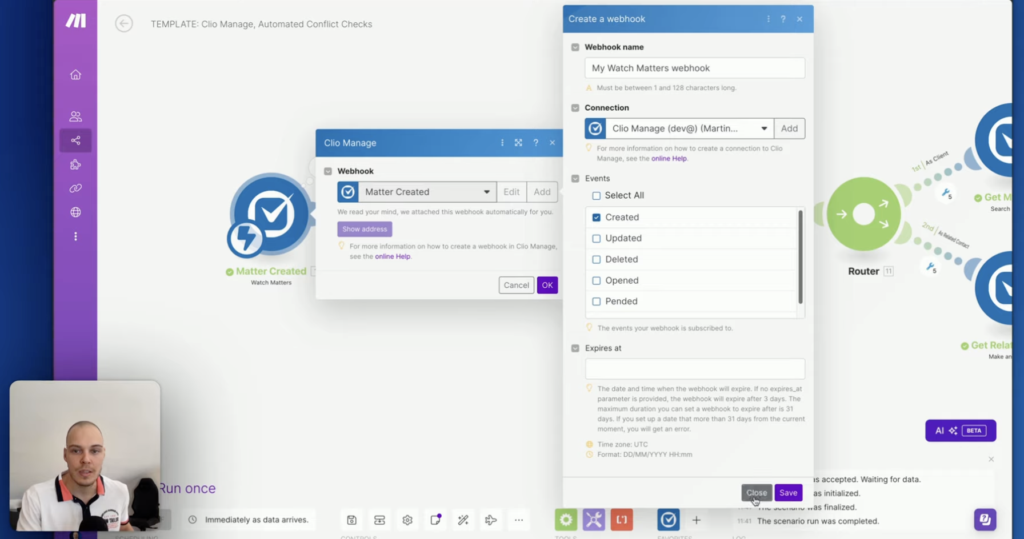The image size is (1024, 539).
Task: Check the Updated event checkbox
Action: (596, 238)
